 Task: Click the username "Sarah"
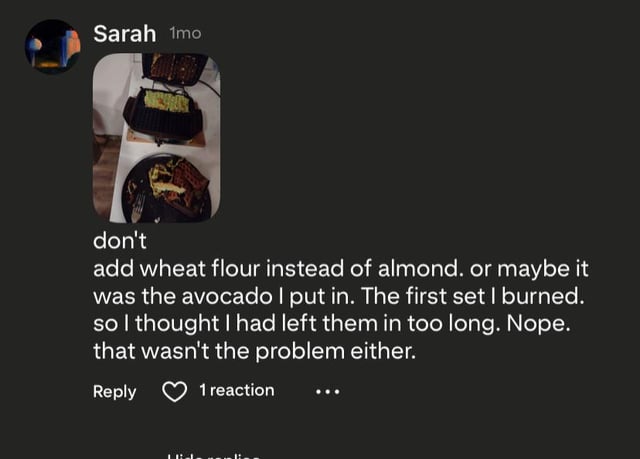coord(124,34)
